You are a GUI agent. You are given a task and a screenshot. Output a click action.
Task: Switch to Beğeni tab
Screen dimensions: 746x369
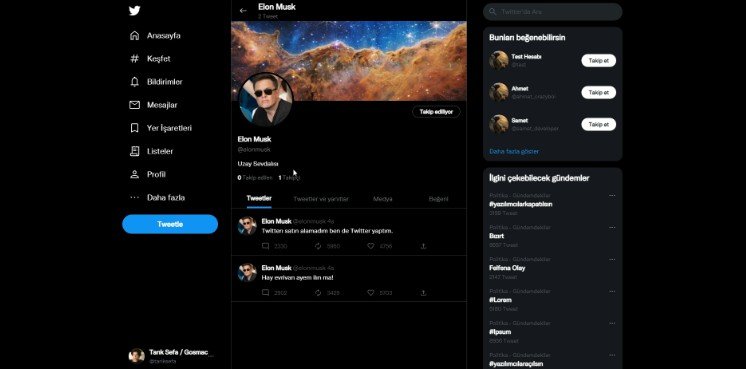438,199
